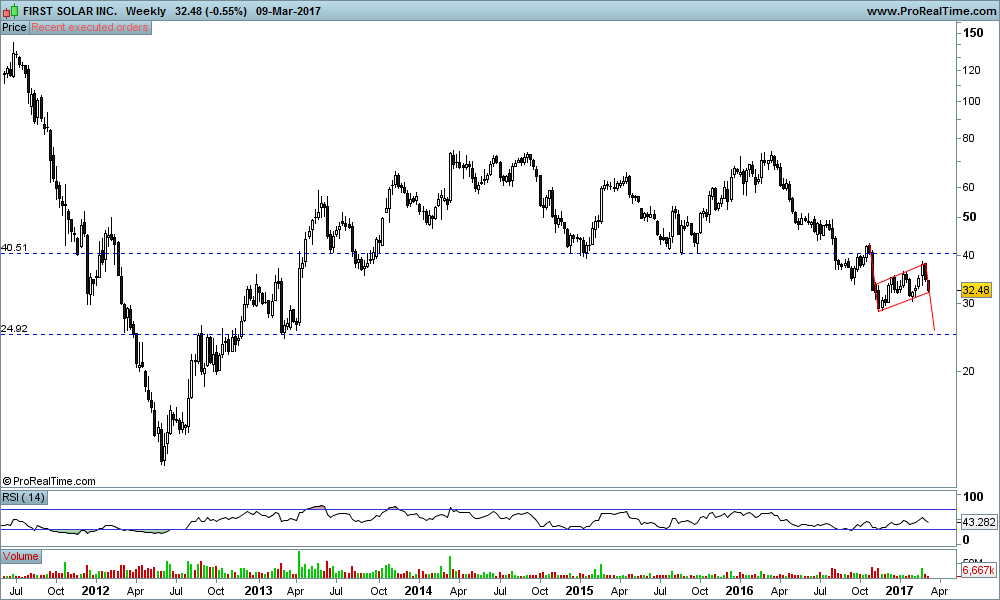Image resolution: width=1000 pixels, height=600 pixels.
Task: Click the 2016 year label on time axis
Action: pyautogui.click(x=740, y=590)
